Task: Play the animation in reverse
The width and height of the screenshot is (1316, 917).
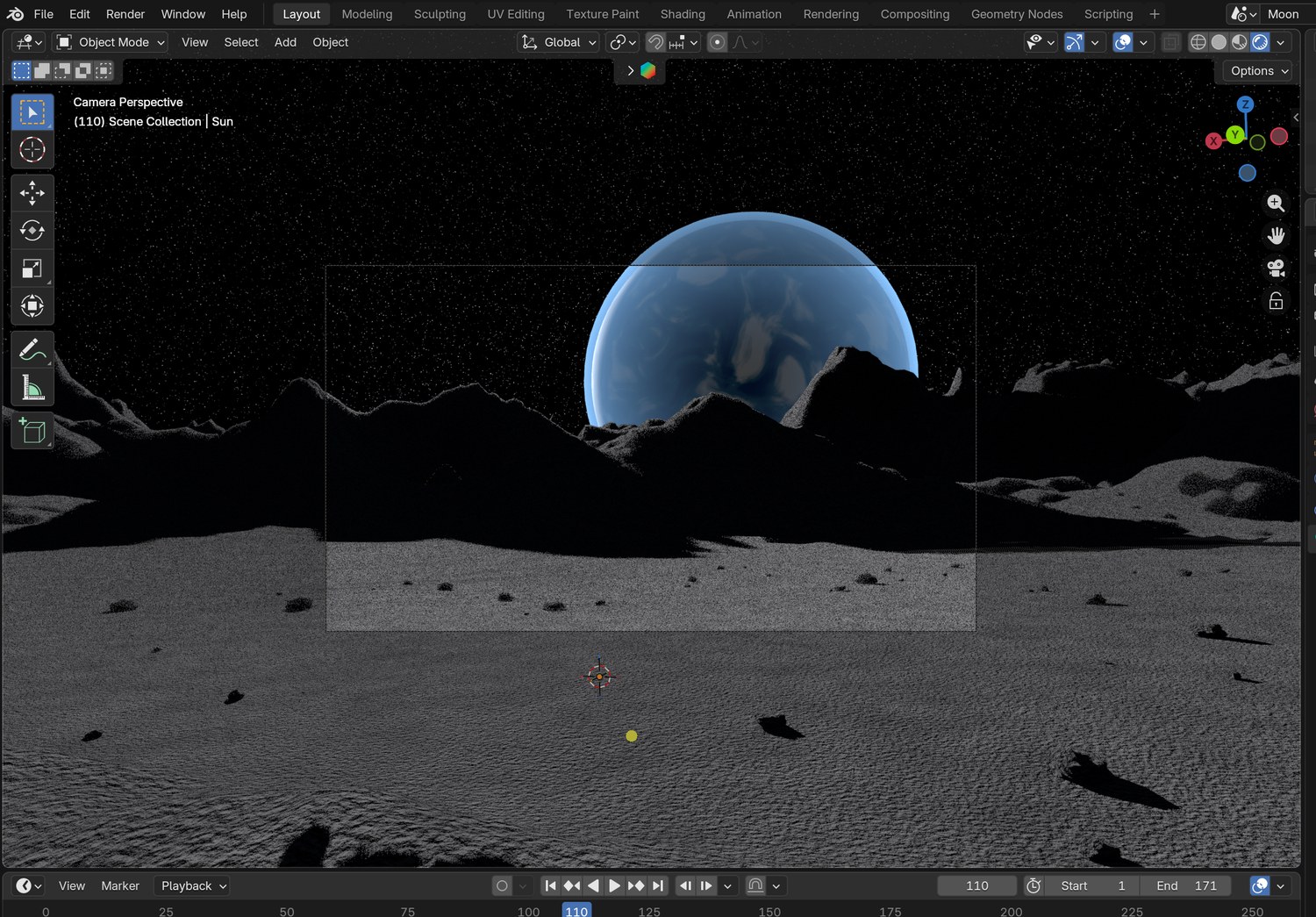Action: [593, 886]
